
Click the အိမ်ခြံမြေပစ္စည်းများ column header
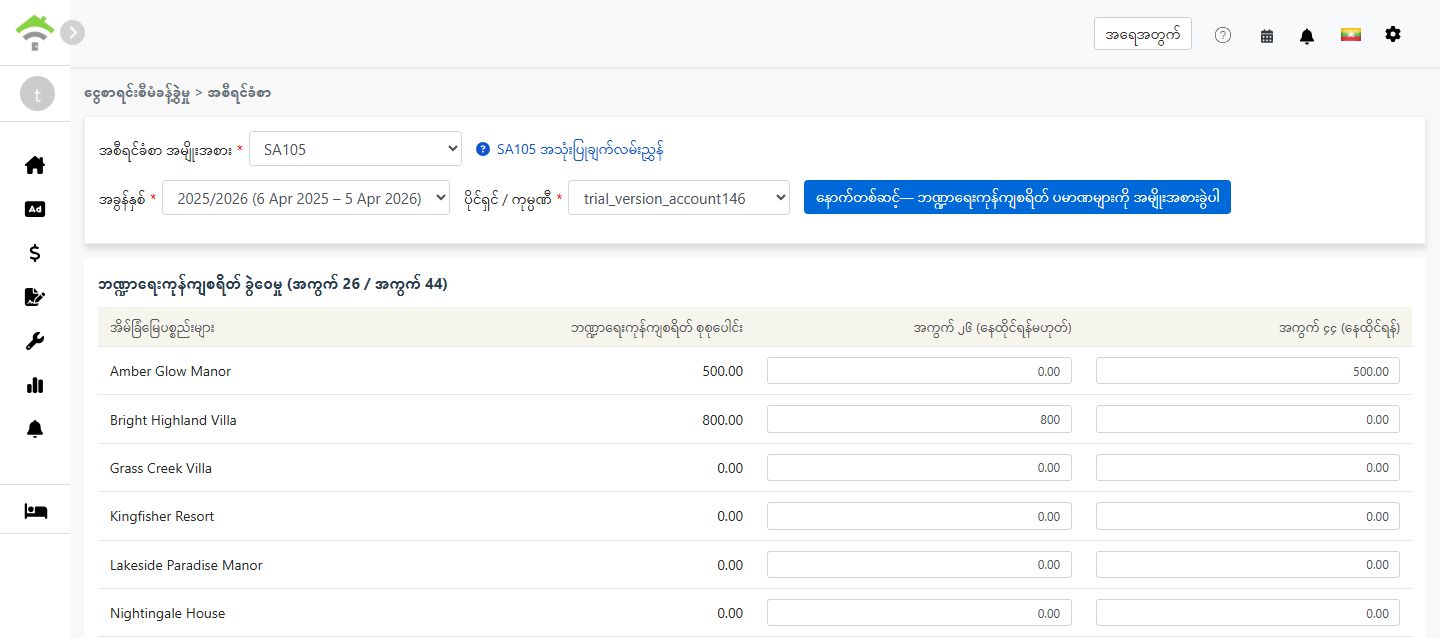coord(162,327)
